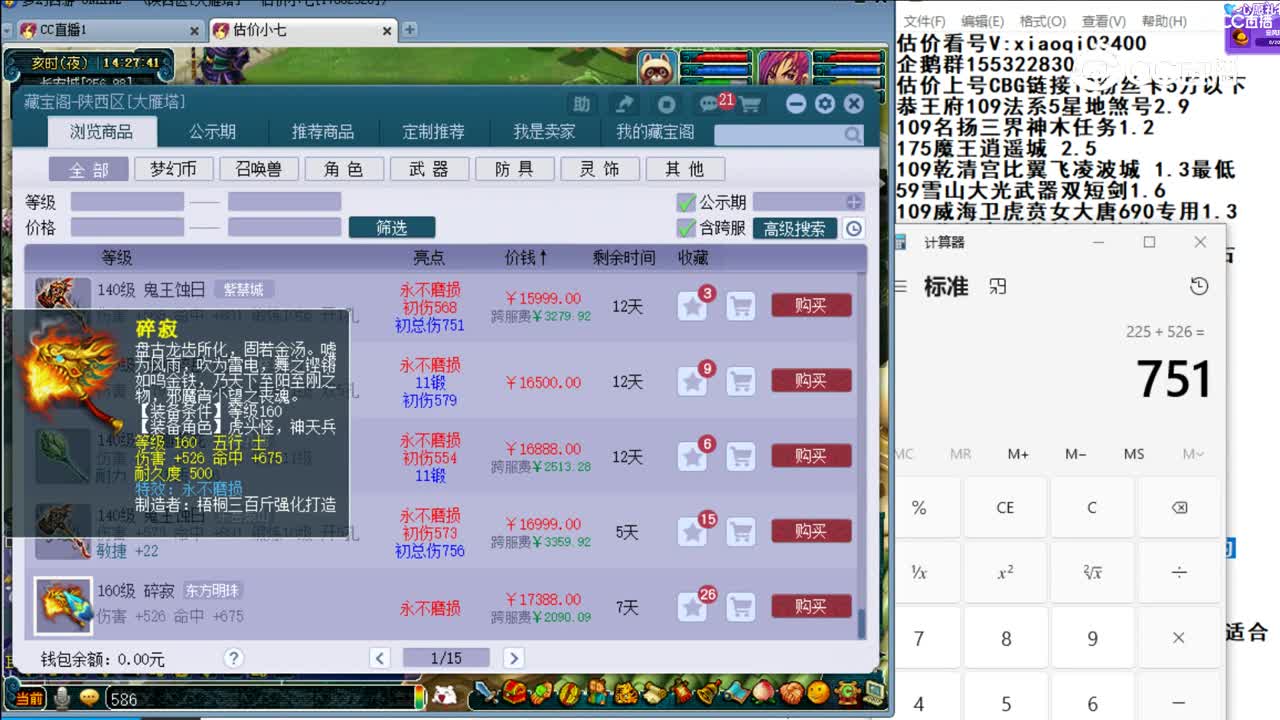
Task: Favorite the ¥17388.00 item star
Action: point(692,606)
